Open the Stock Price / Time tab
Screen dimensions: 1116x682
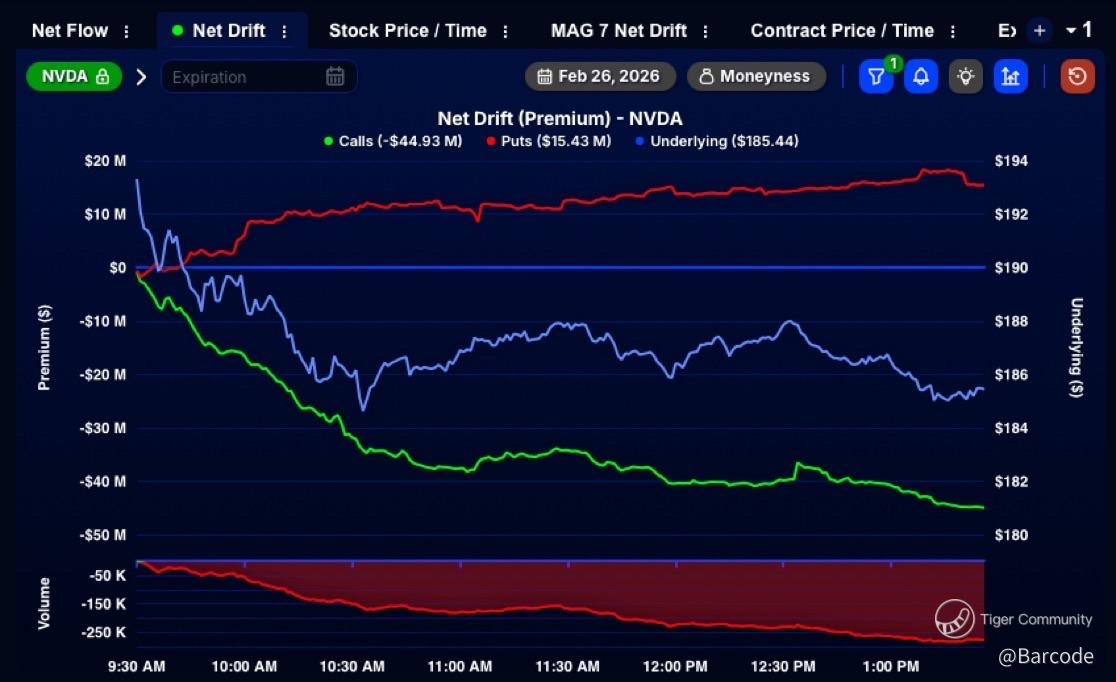click(x=408, y=31)
